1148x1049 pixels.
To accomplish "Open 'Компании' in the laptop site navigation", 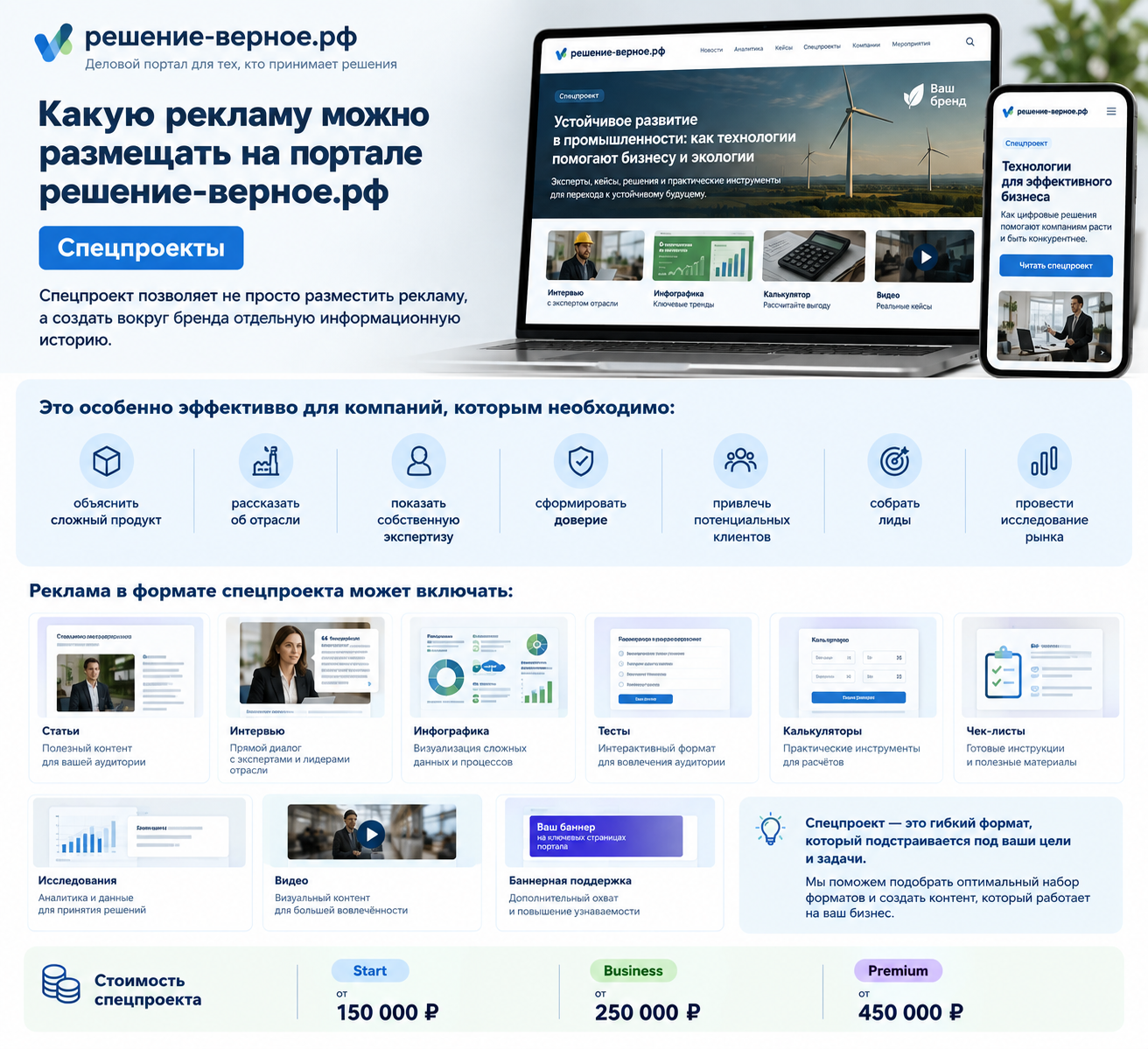I will coord(866,45).
